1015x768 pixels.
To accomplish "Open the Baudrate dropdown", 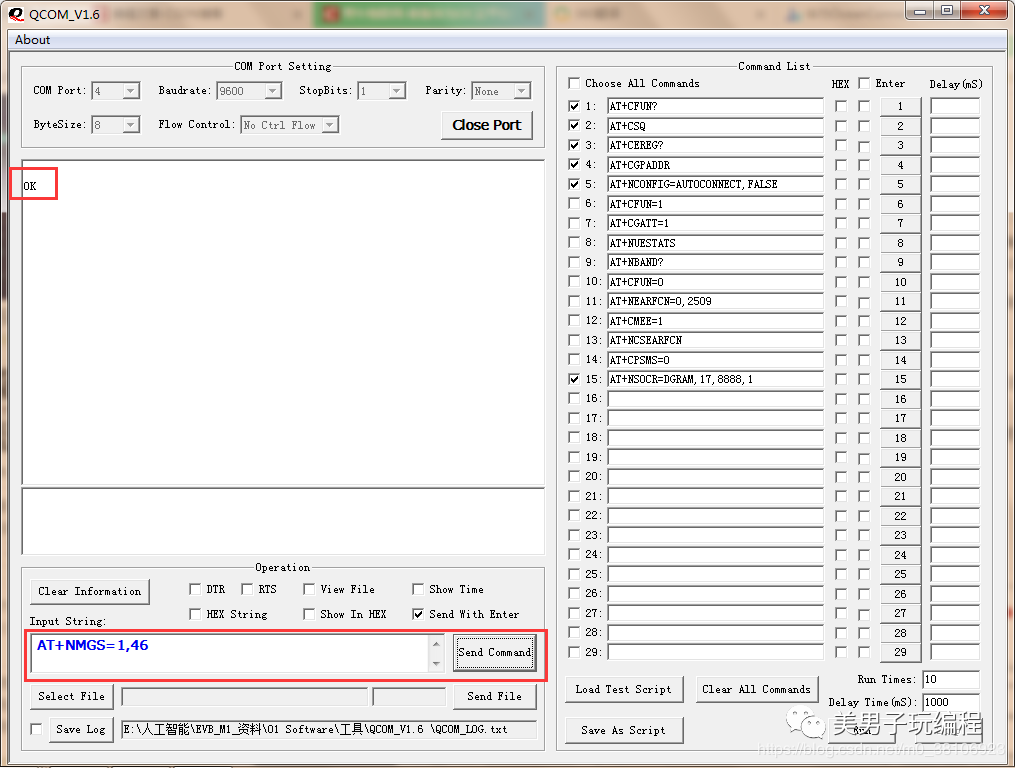I will click(x=273, y=91).
